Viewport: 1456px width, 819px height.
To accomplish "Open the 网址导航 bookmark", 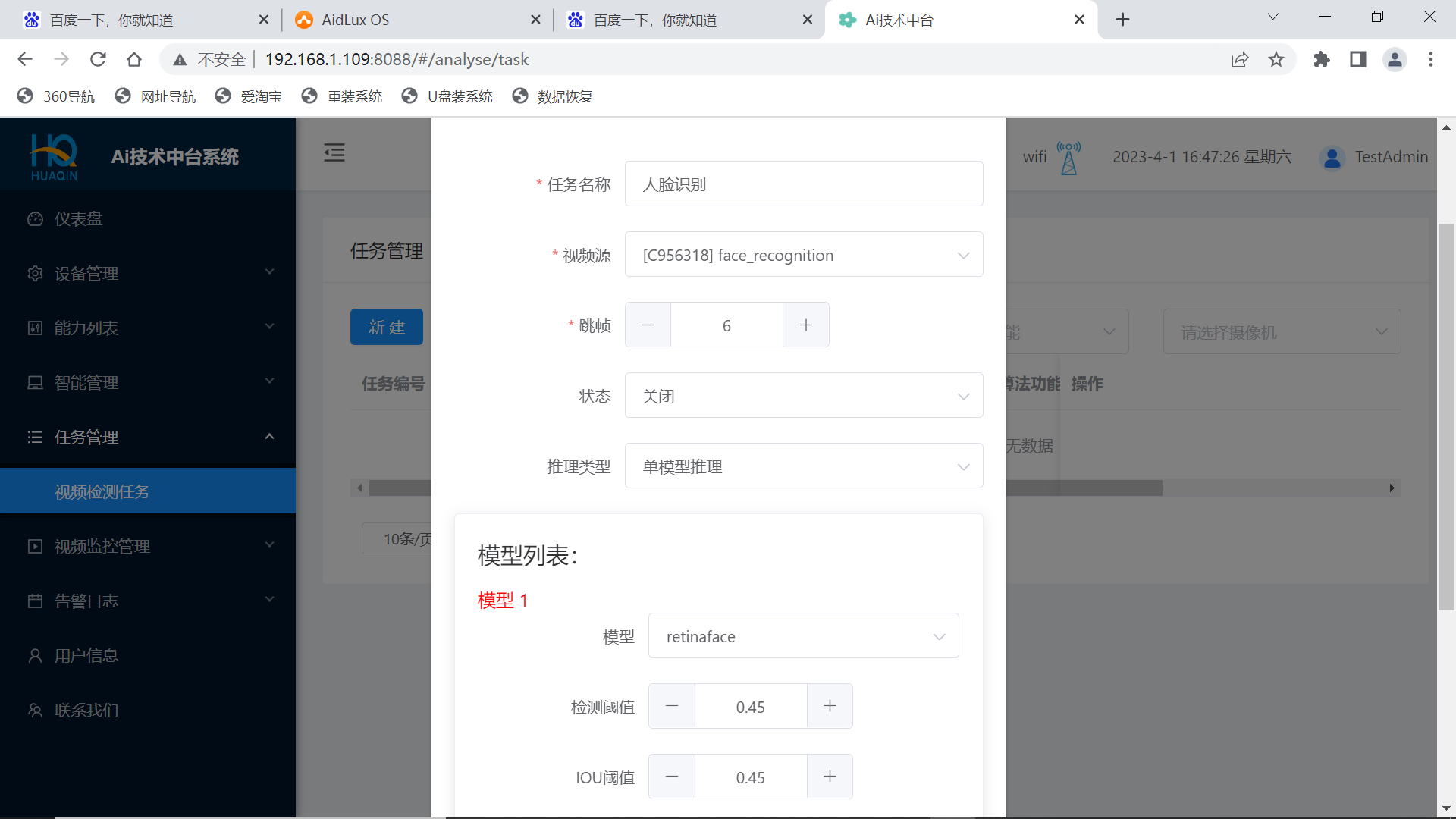I will point(155,96).
